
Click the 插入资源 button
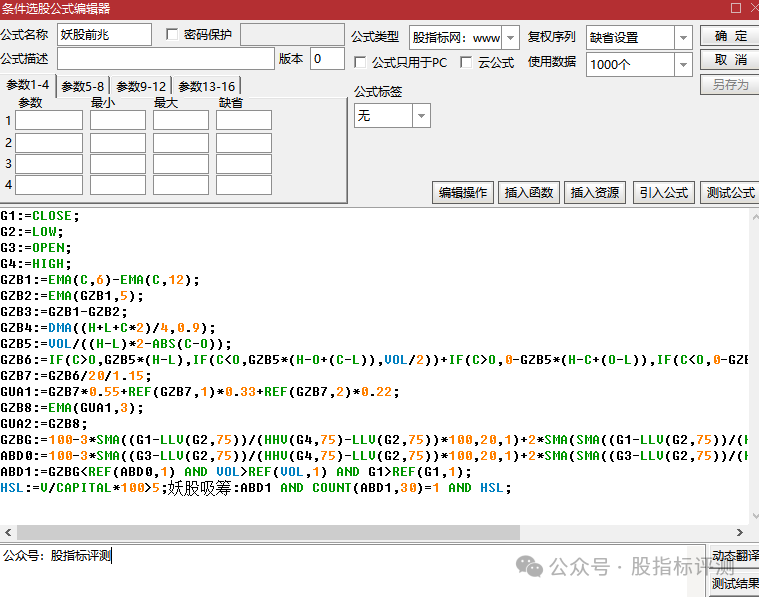click(594, 193)
